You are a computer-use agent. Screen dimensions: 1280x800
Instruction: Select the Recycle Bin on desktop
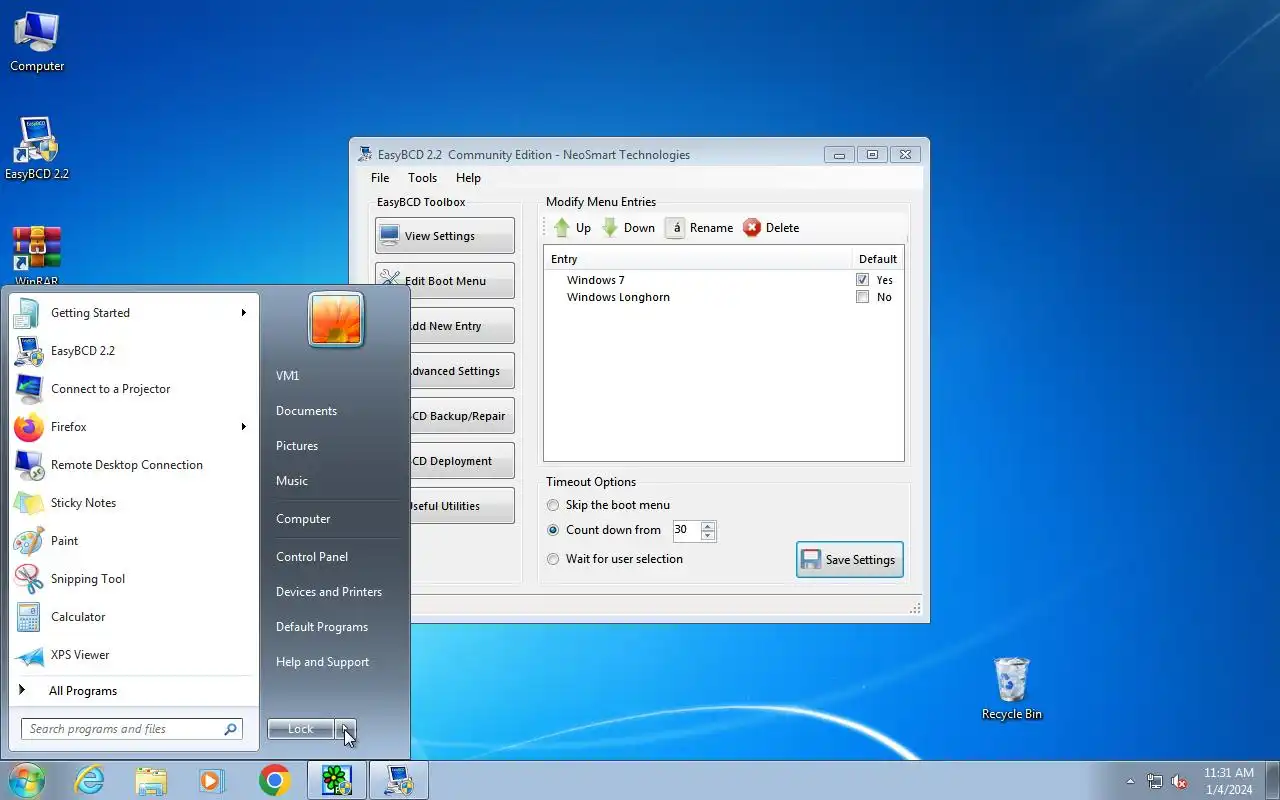click(x=1012, y=689)
